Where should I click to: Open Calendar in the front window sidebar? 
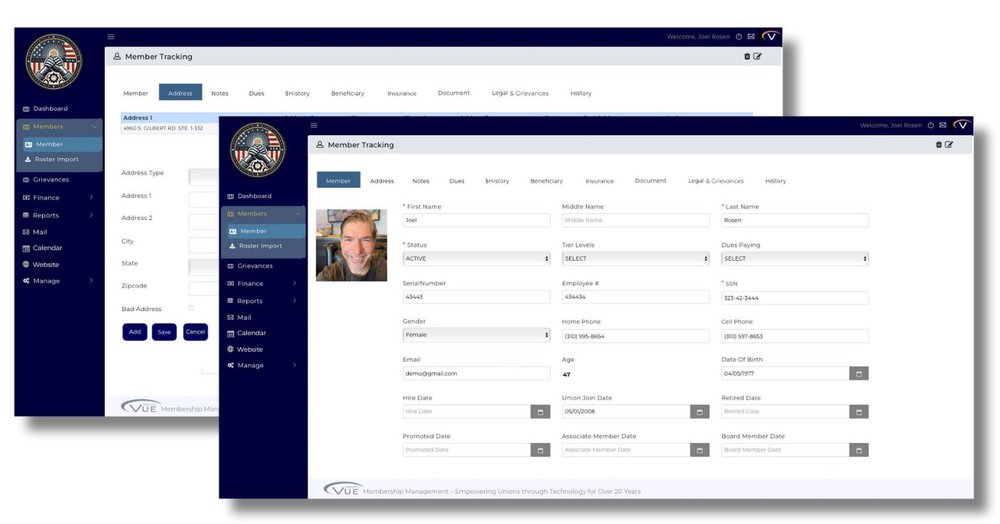(247, 333)
